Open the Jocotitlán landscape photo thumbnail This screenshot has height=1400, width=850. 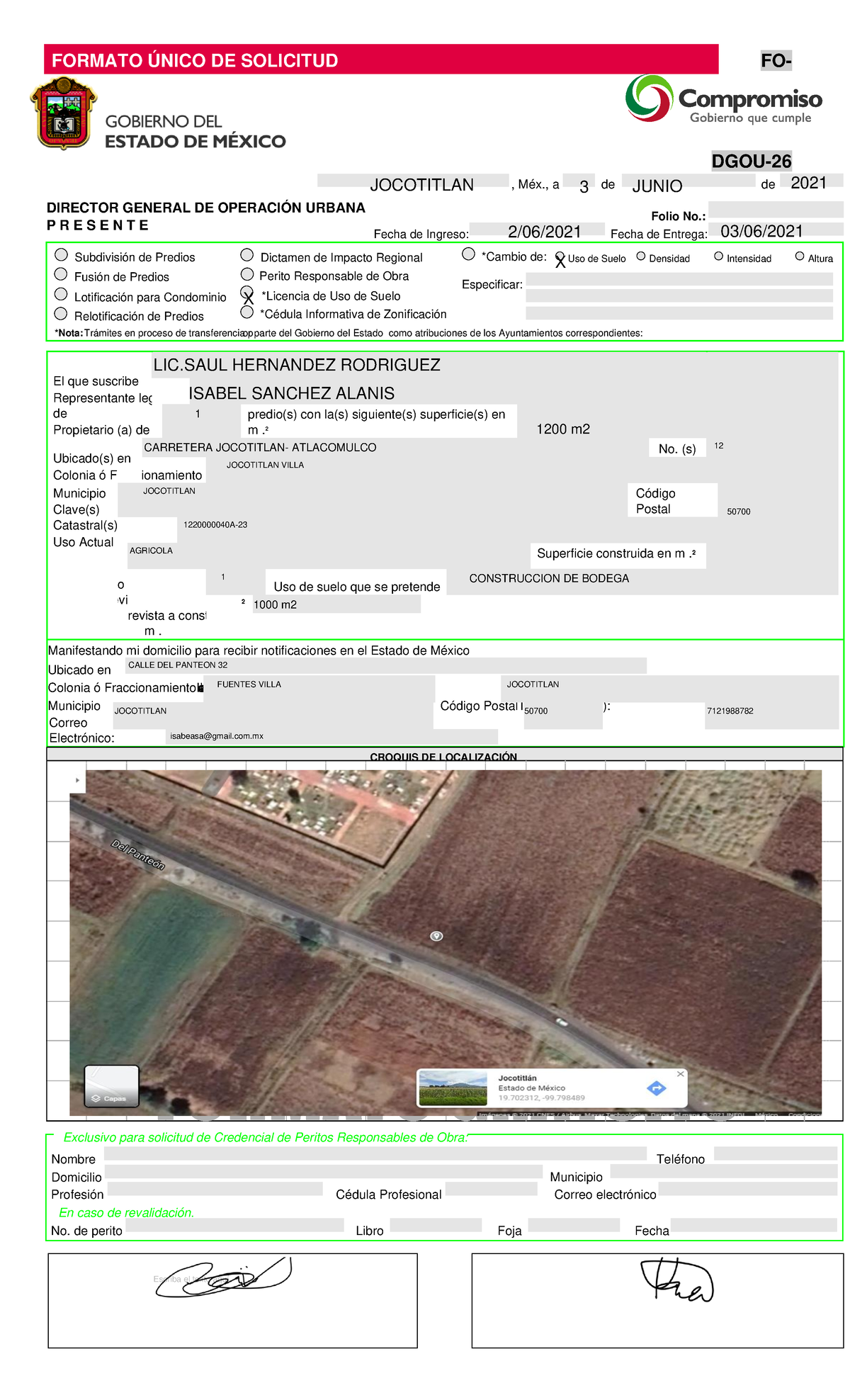click(x=453, y=1088)
